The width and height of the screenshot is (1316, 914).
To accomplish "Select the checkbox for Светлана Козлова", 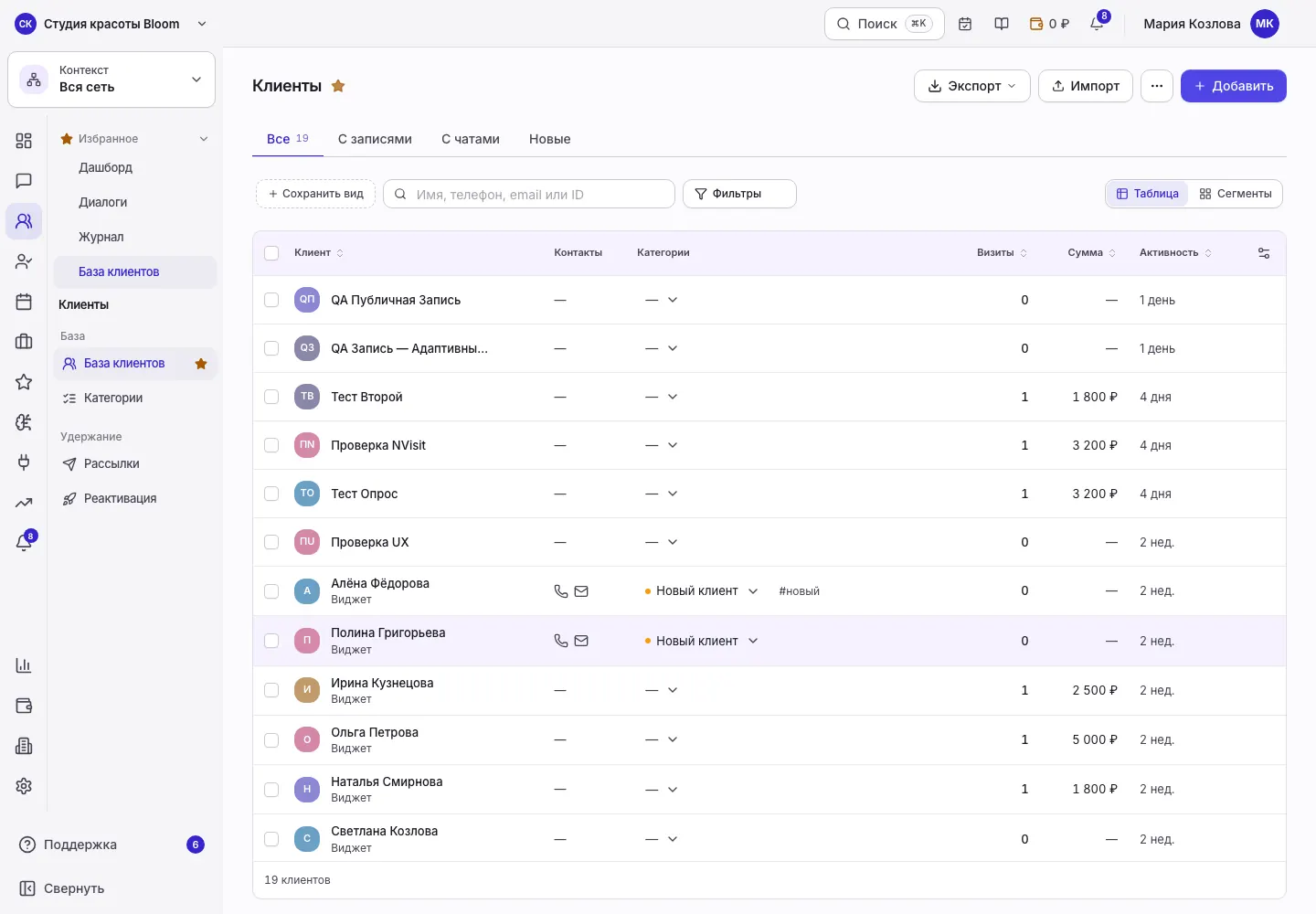I will point(271,839).
